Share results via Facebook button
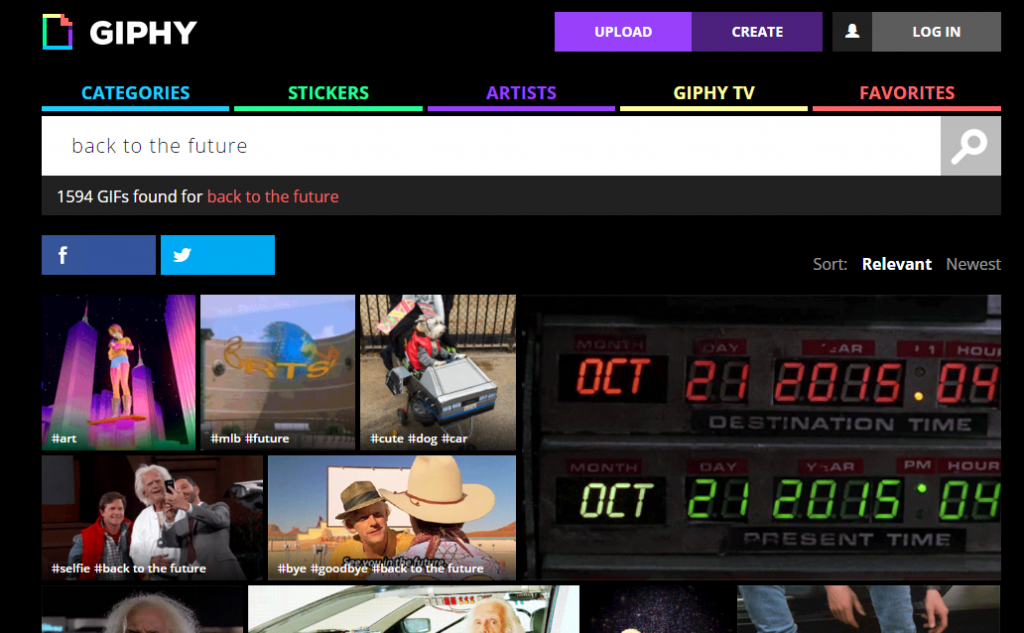 99,255
